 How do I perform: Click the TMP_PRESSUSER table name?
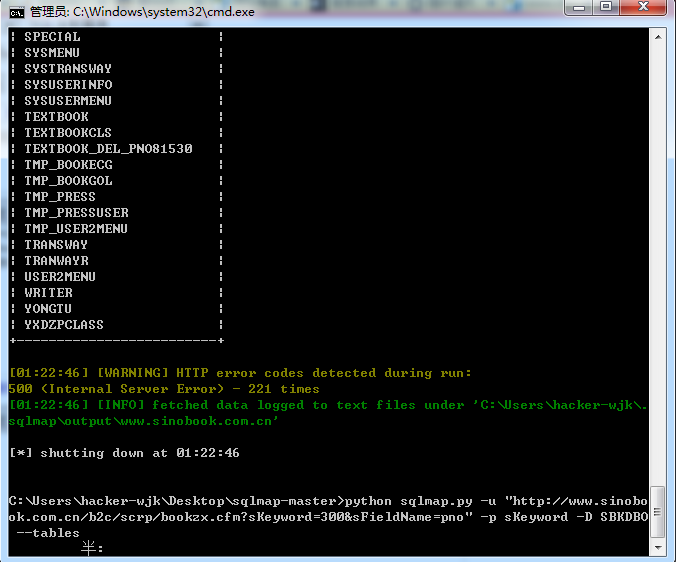tap(76, 212)
